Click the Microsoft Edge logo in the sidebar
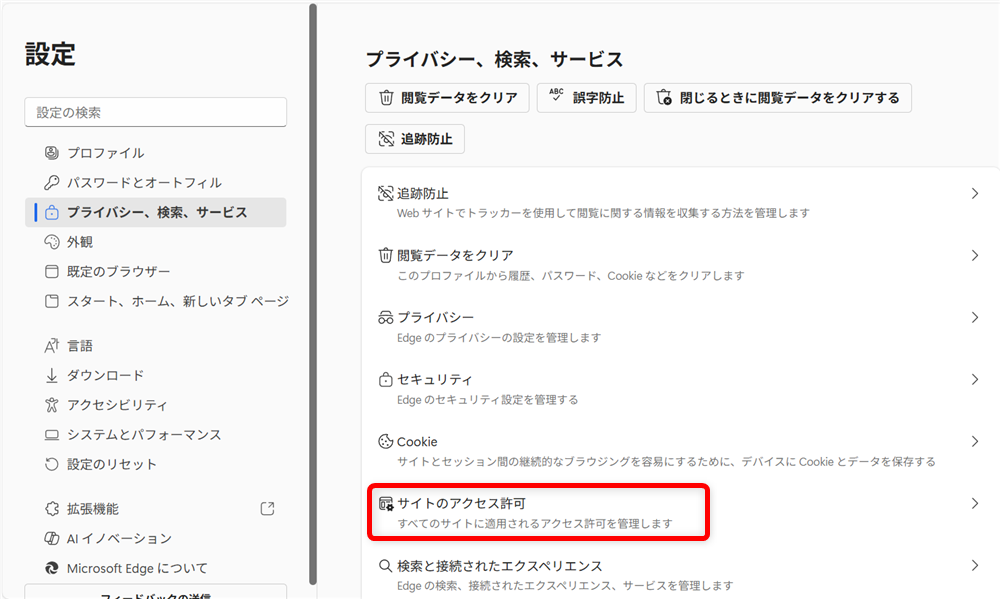 [51, 567]
